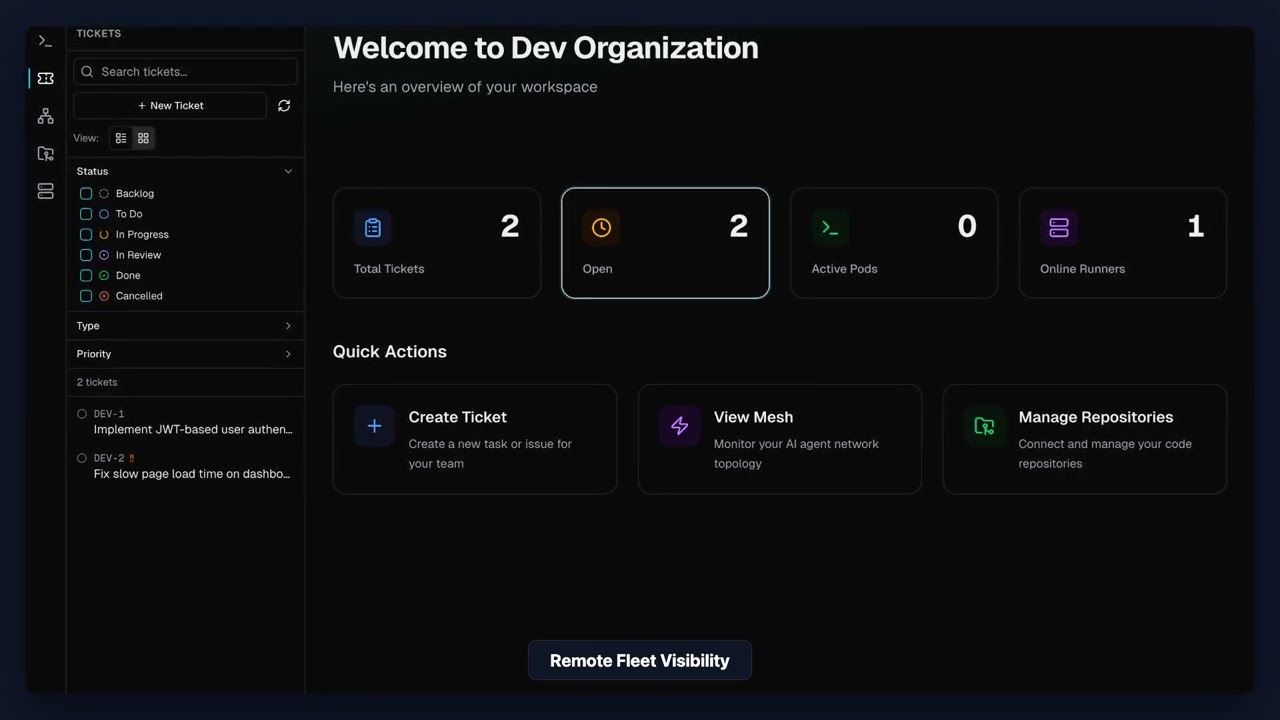Collapse the Status filter section
Screen dimensions: 1280x720
click(185, 171)
